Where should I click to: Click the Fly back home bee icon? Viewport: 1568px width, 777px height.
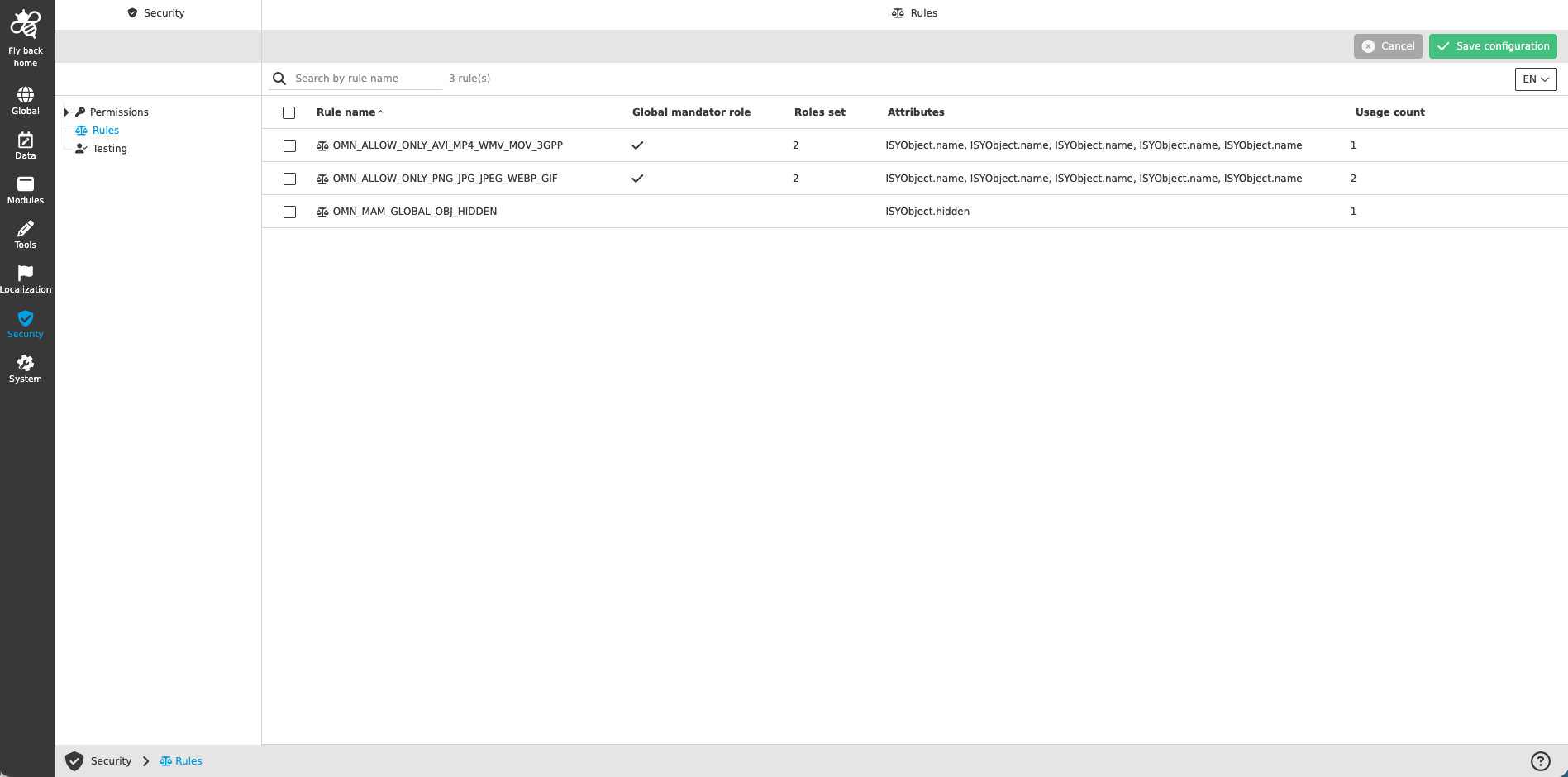click(25, 25)
